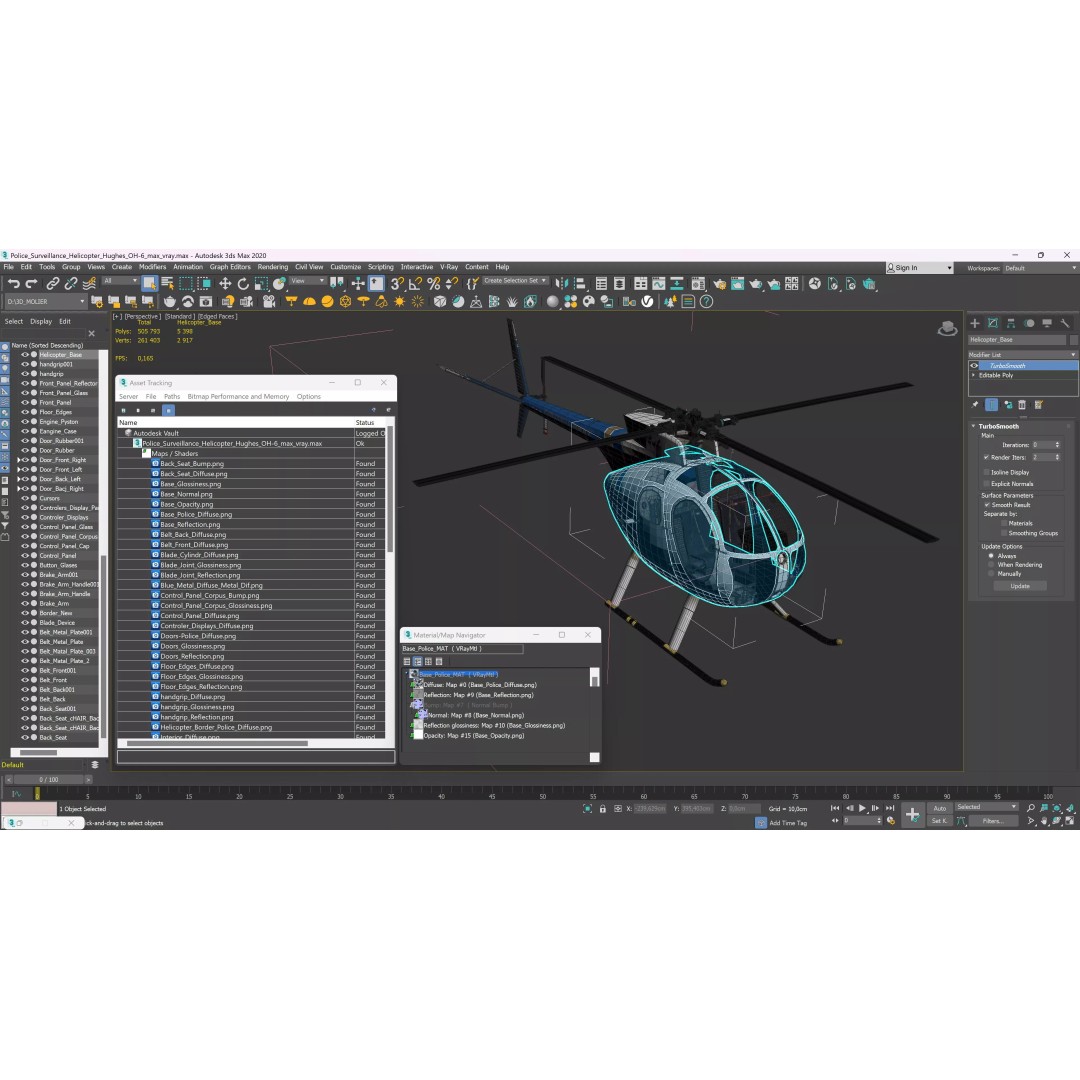
Task: Open the Utilities wrench tab
Action: [x=1065, y=323]
